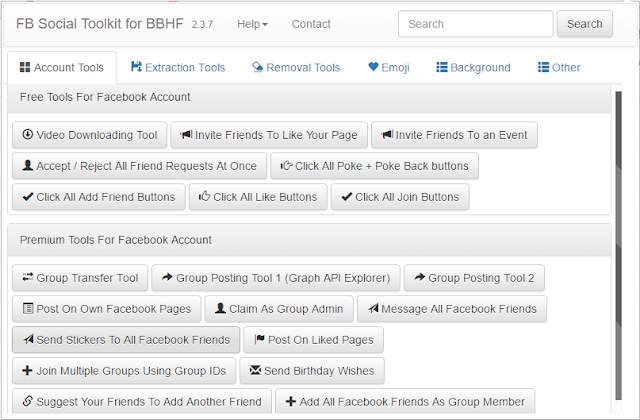Image resolution: width=640 pixels, height=420 pixels.
Task: Click envelope icon on Send Birthday Wishes
Action: (255, 370)
